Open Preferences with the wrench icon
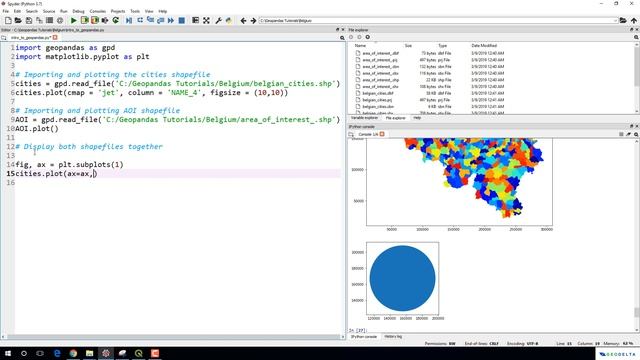The width and height of the screenshot is (640, 360). (218, 20)
